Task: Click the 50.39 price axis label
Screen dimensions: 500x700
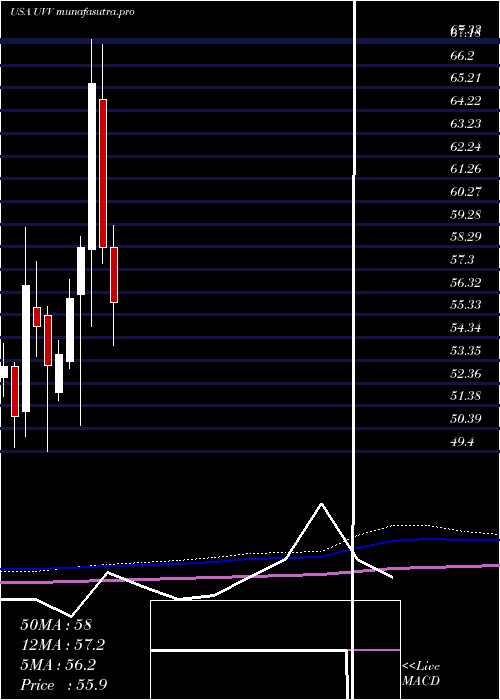Action: [x=466, y=419]
